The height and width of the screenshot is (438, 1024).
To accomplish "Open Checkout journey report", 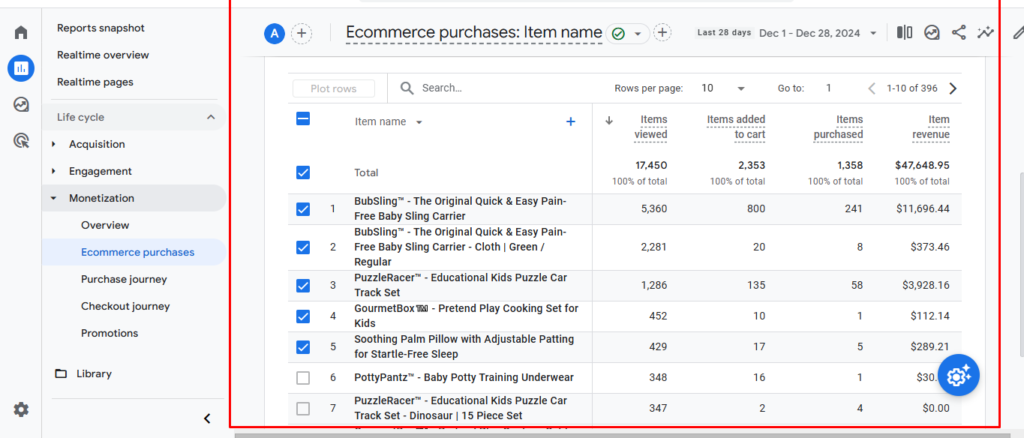I will point(125,306).
